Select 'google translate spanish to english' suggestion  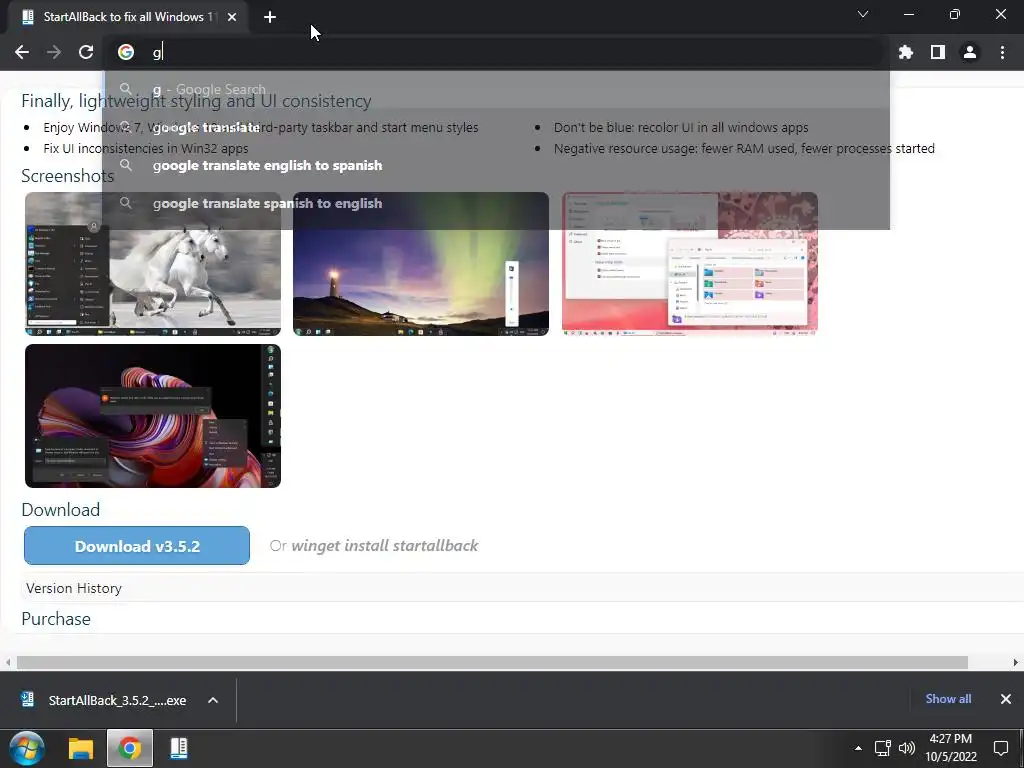[x=496, y=203]
